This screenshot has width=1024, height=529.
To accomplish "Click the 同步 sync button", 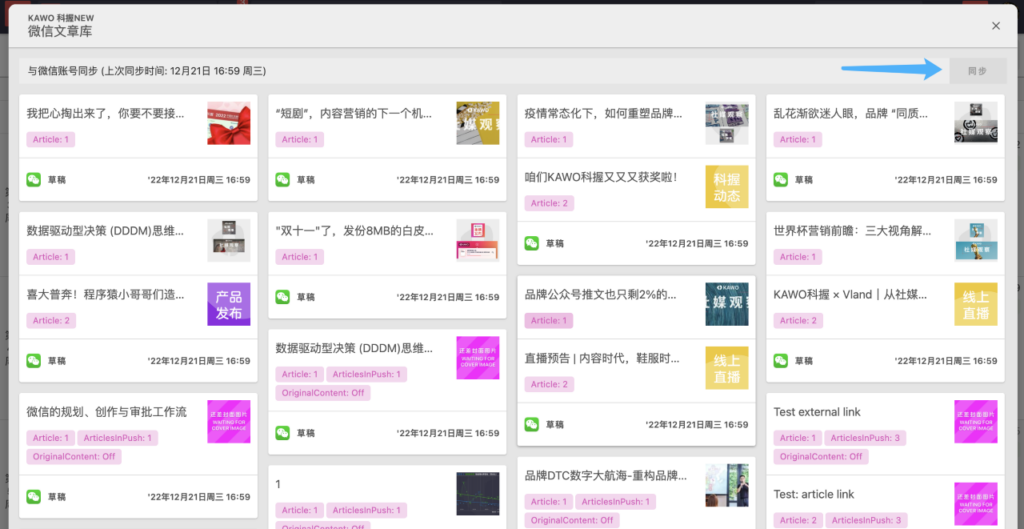I will coord(978,71).
